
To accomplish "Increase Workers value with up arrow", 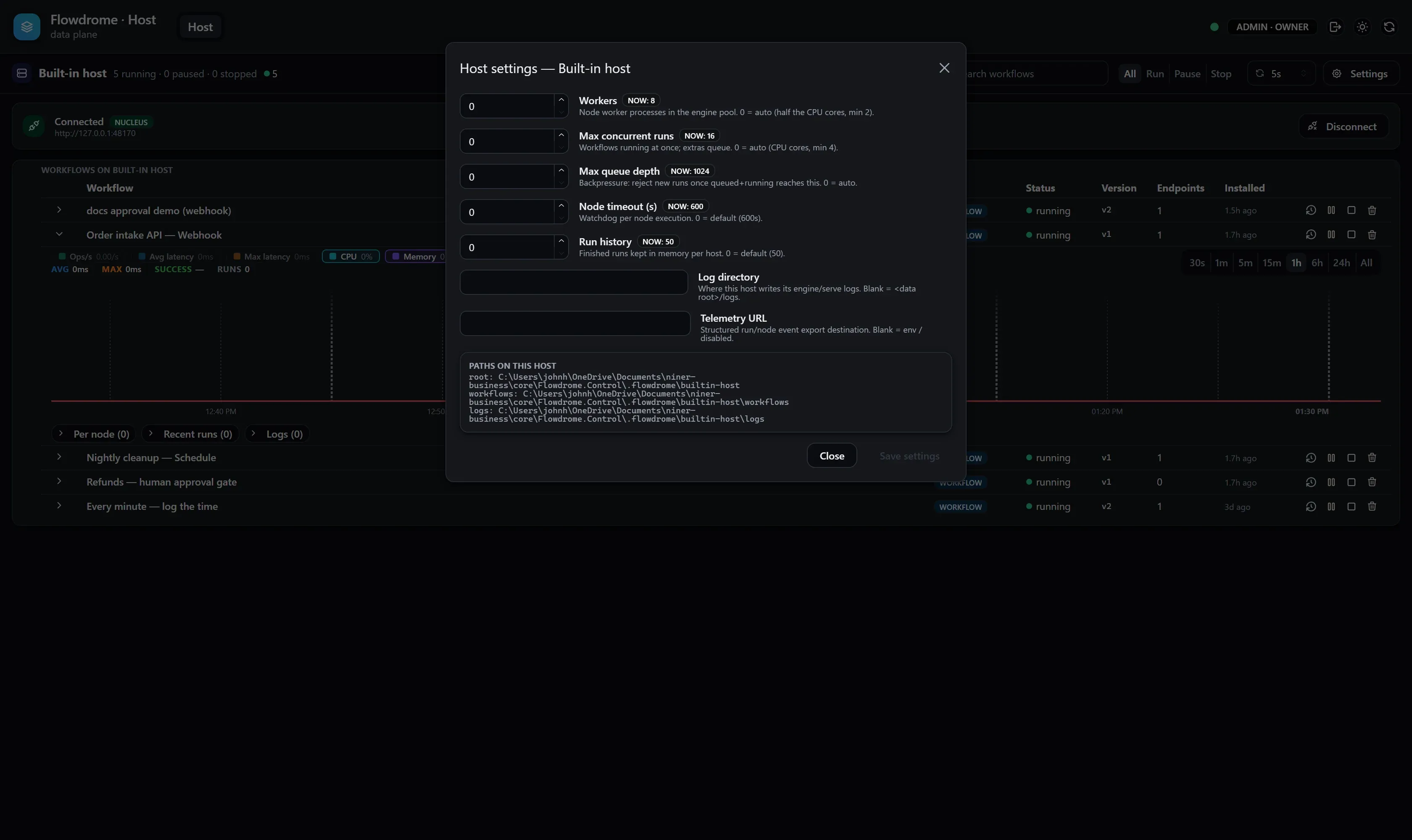I will 561,100.
